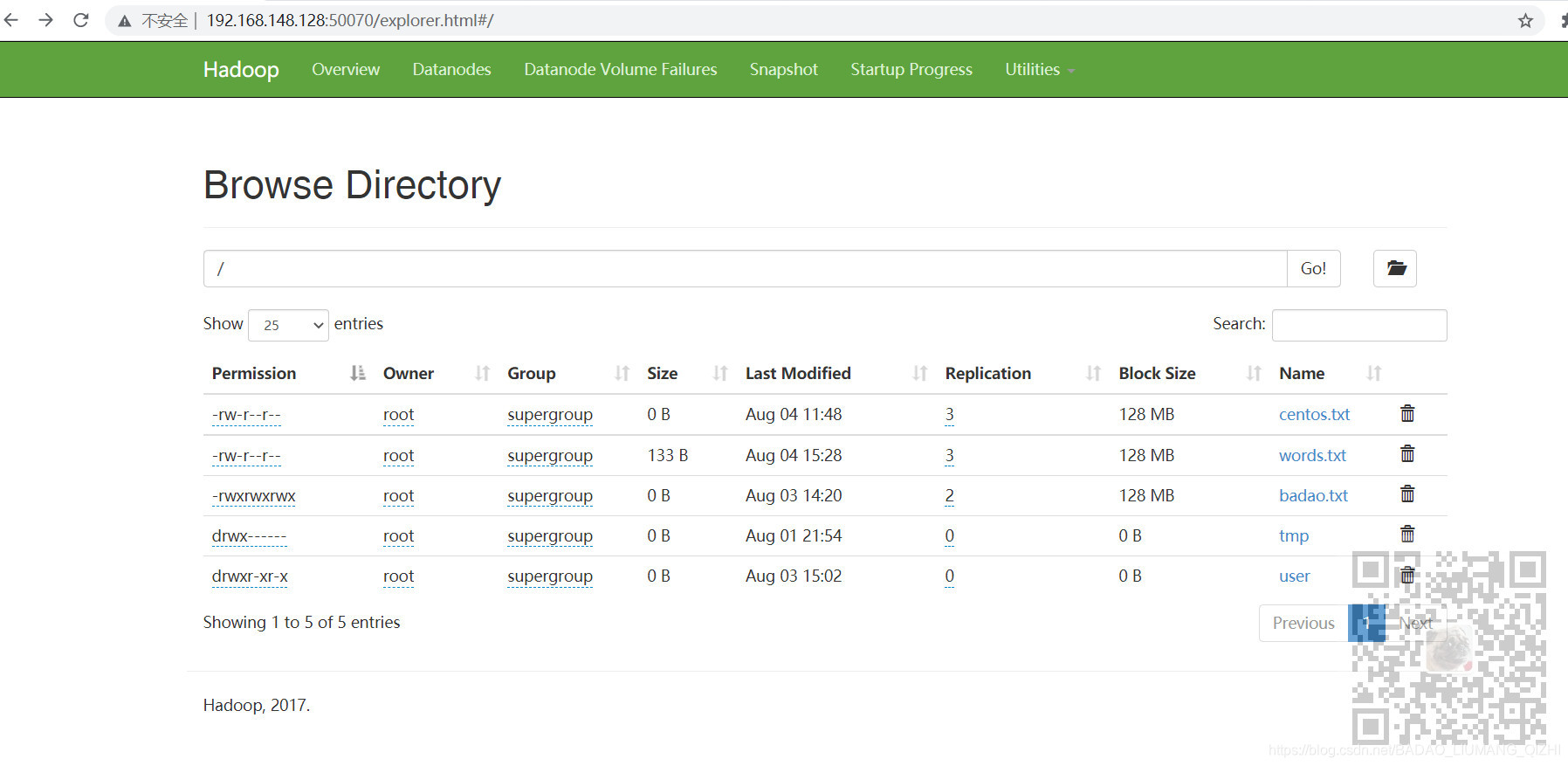Delete centos.txt with its trash icon
Viewport: 1568px width, 766px height.
tap(1407, 413)
